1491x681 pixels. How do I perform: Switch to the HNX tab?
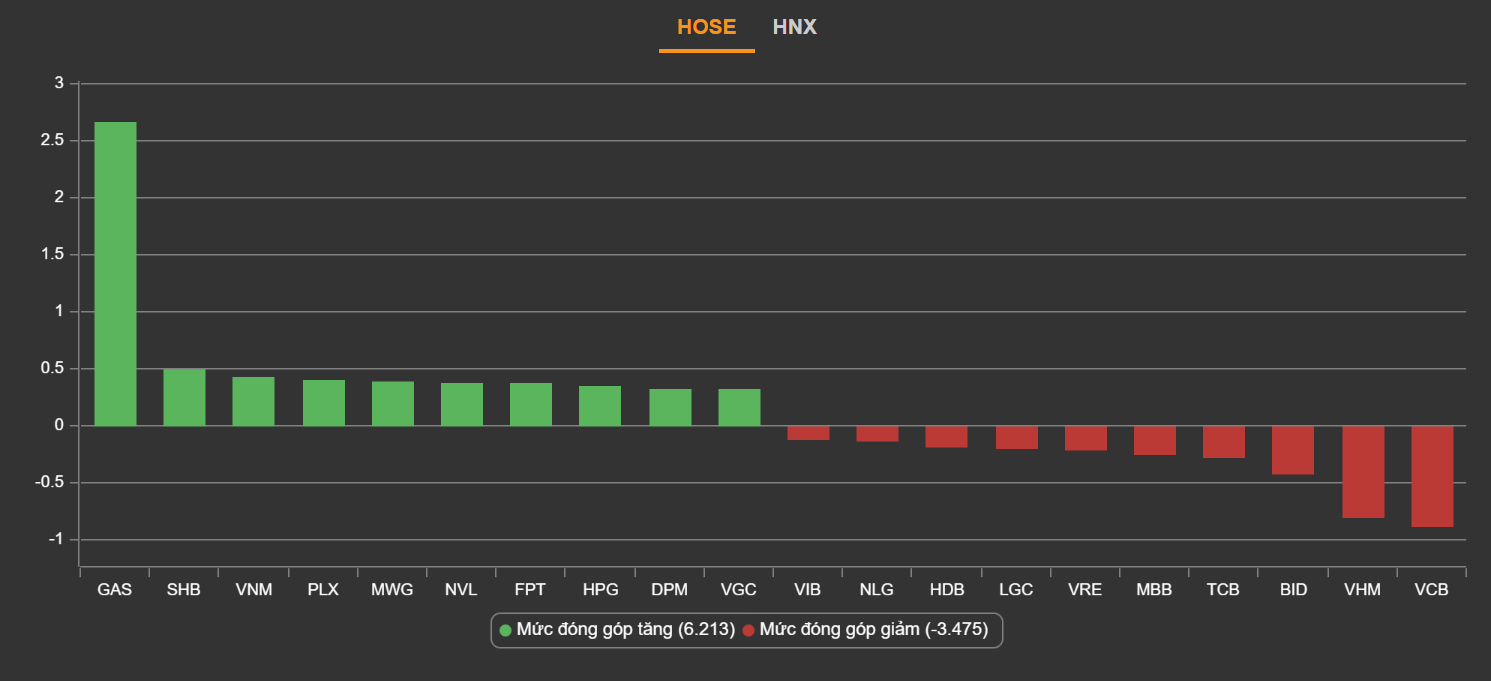coord(794,27)
